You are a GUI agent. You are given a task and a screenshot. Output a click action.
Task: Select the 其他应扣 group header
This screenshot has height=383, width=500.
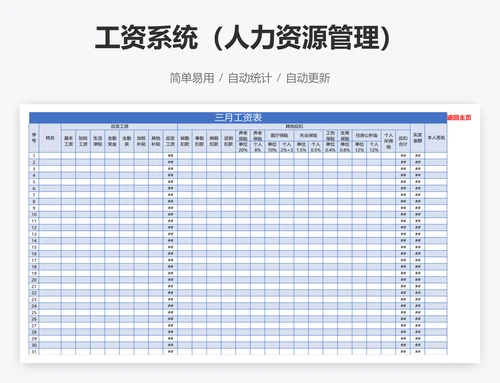point(294,126)
